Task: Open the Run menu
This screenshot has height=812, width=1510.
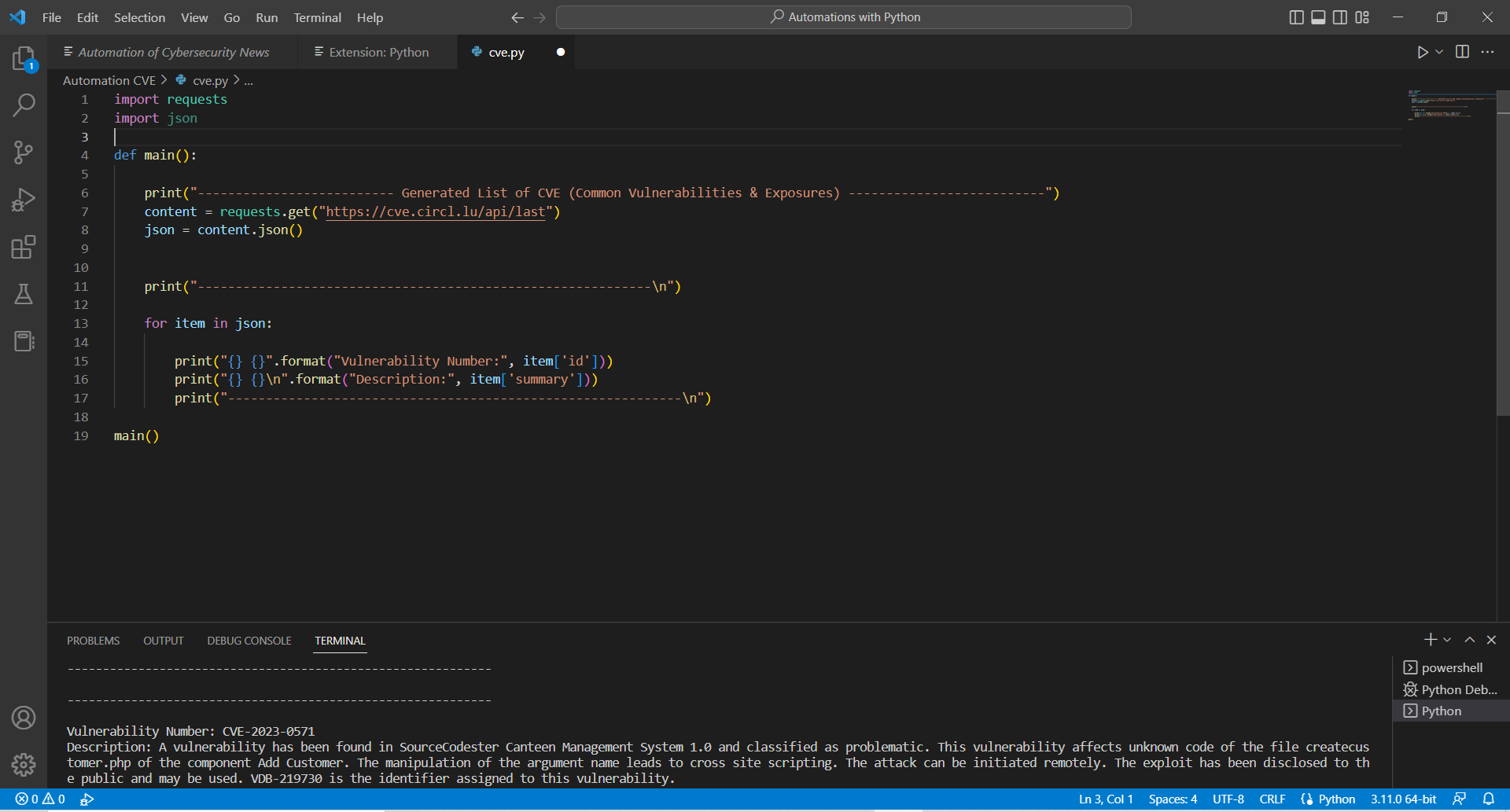Action: tap(267, 17)
